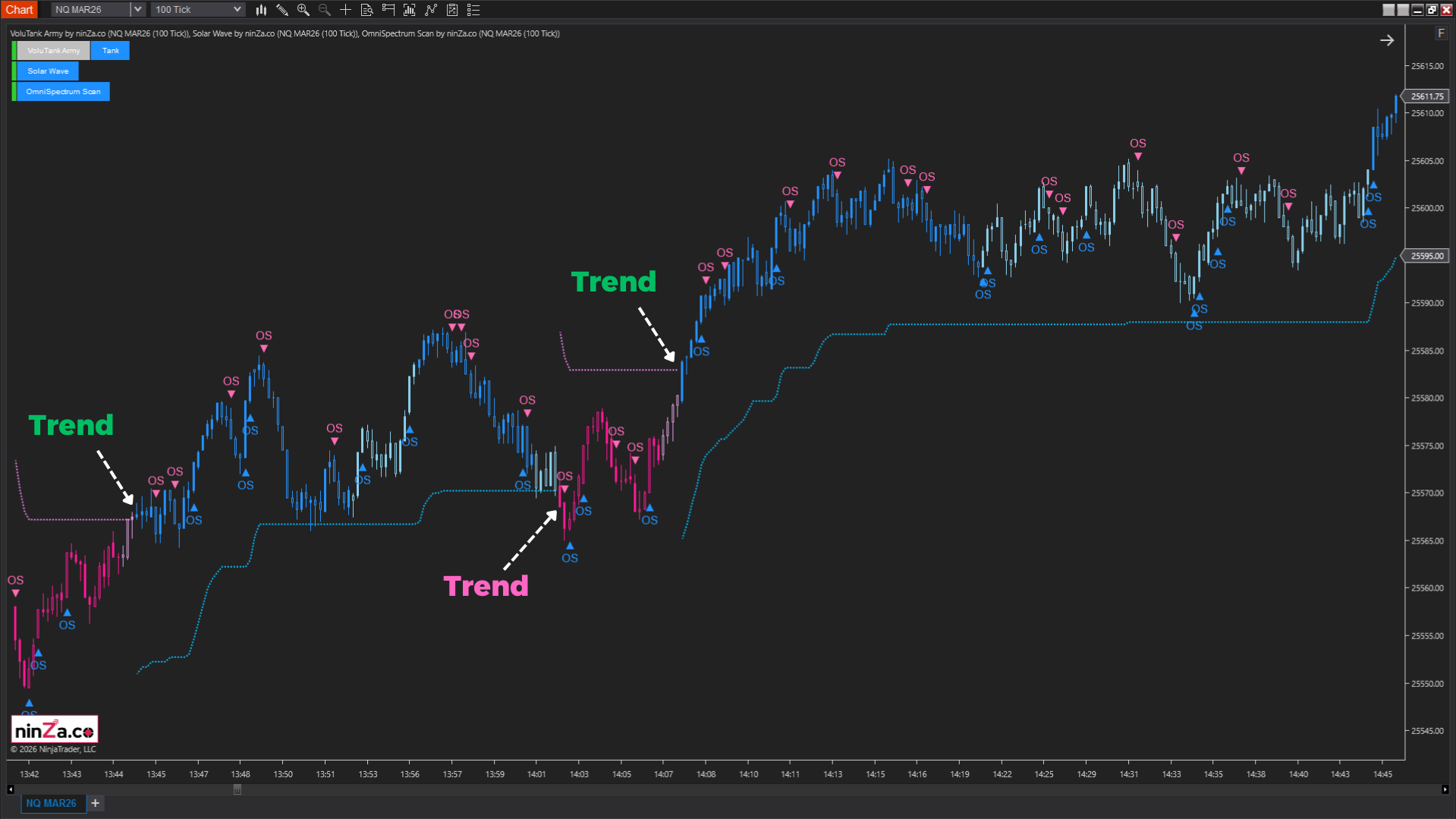
Task: Open the Bars chart style icon
Action: 261,10
